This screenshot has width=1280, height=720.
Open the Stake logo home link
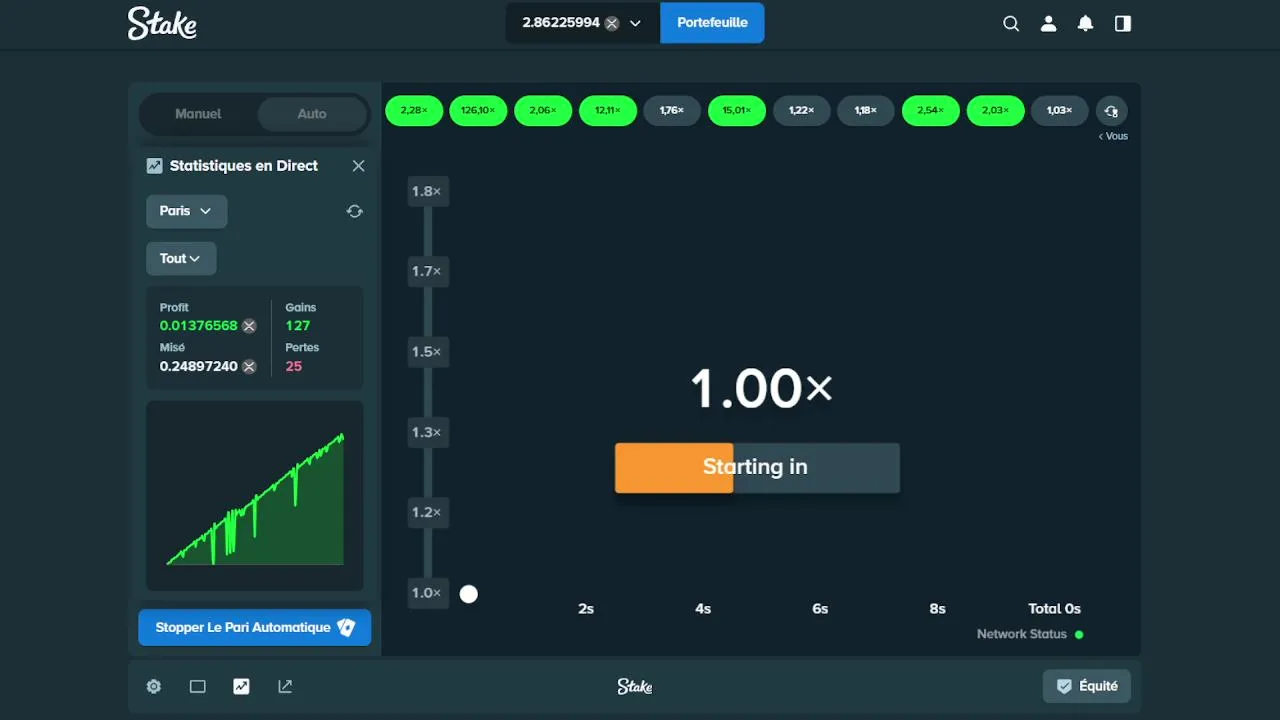pyautogui.click(x=162, y=23)
